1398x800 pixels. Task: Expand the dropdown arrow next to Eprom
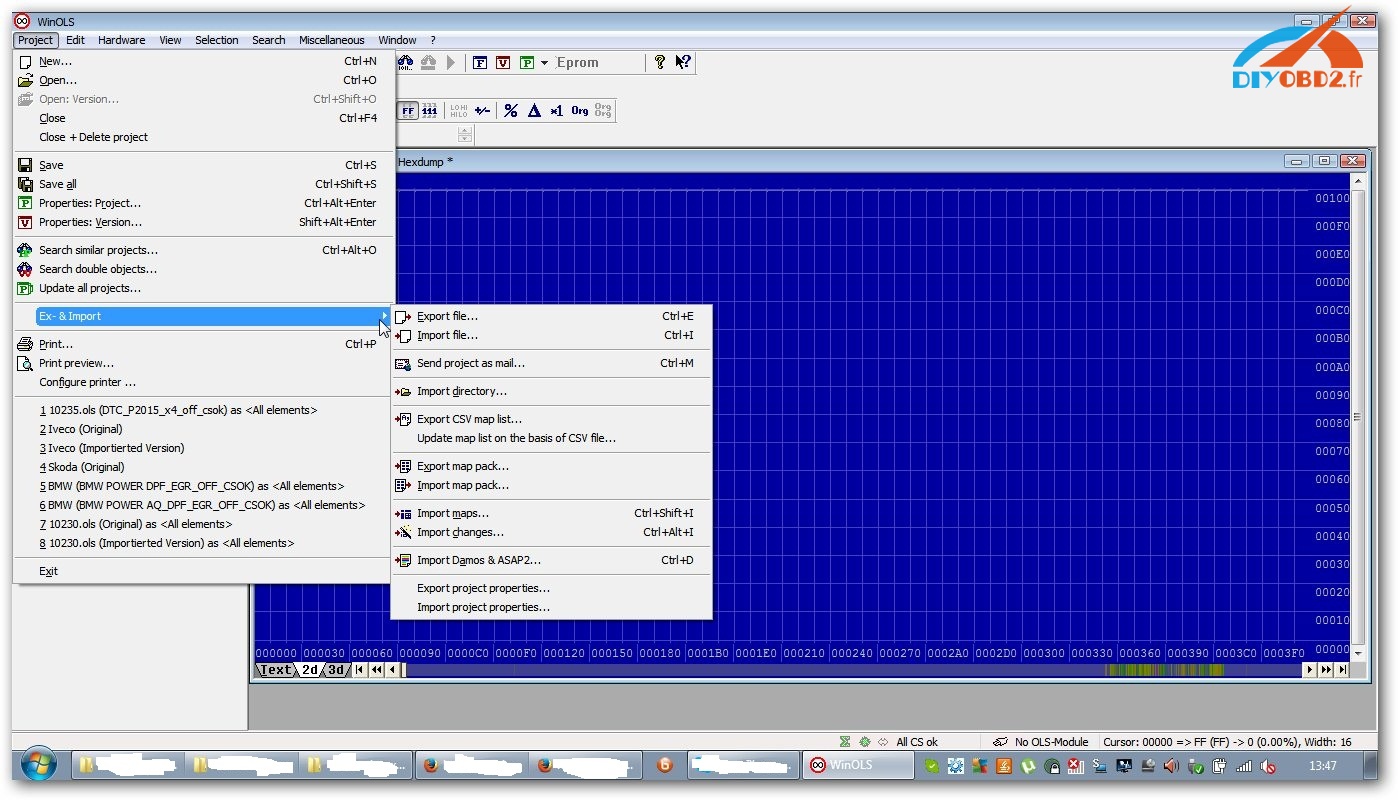click(544, 62)
